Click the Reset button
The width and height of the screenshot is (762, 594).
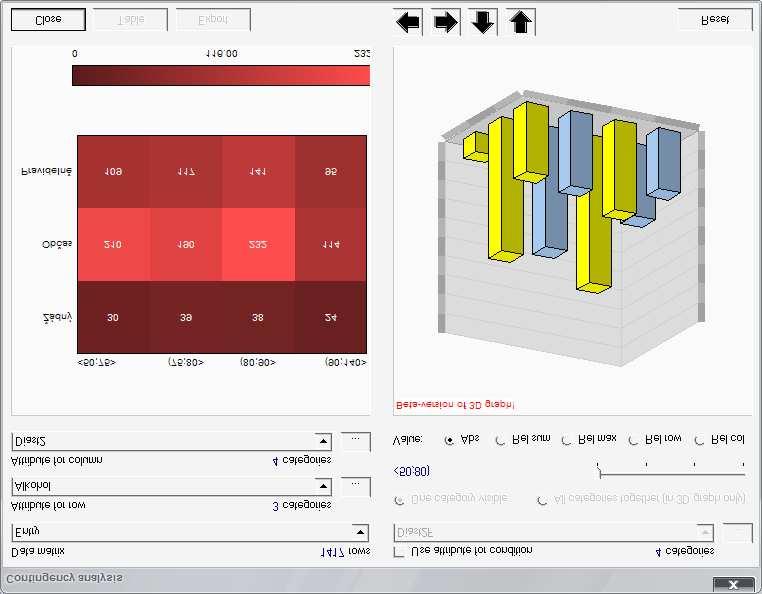pyautogui.click(x=715, y=19)
